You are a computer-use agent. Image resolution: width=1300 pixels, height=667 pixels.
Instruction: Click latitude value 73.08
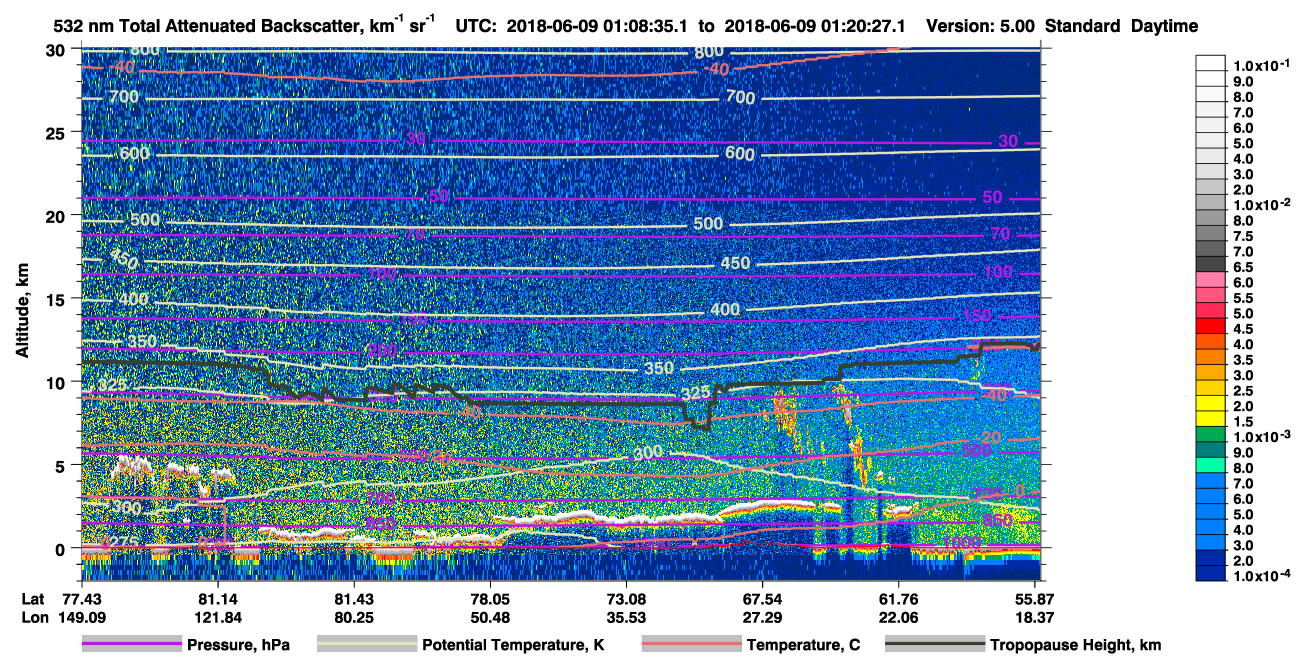click(626, 597)
